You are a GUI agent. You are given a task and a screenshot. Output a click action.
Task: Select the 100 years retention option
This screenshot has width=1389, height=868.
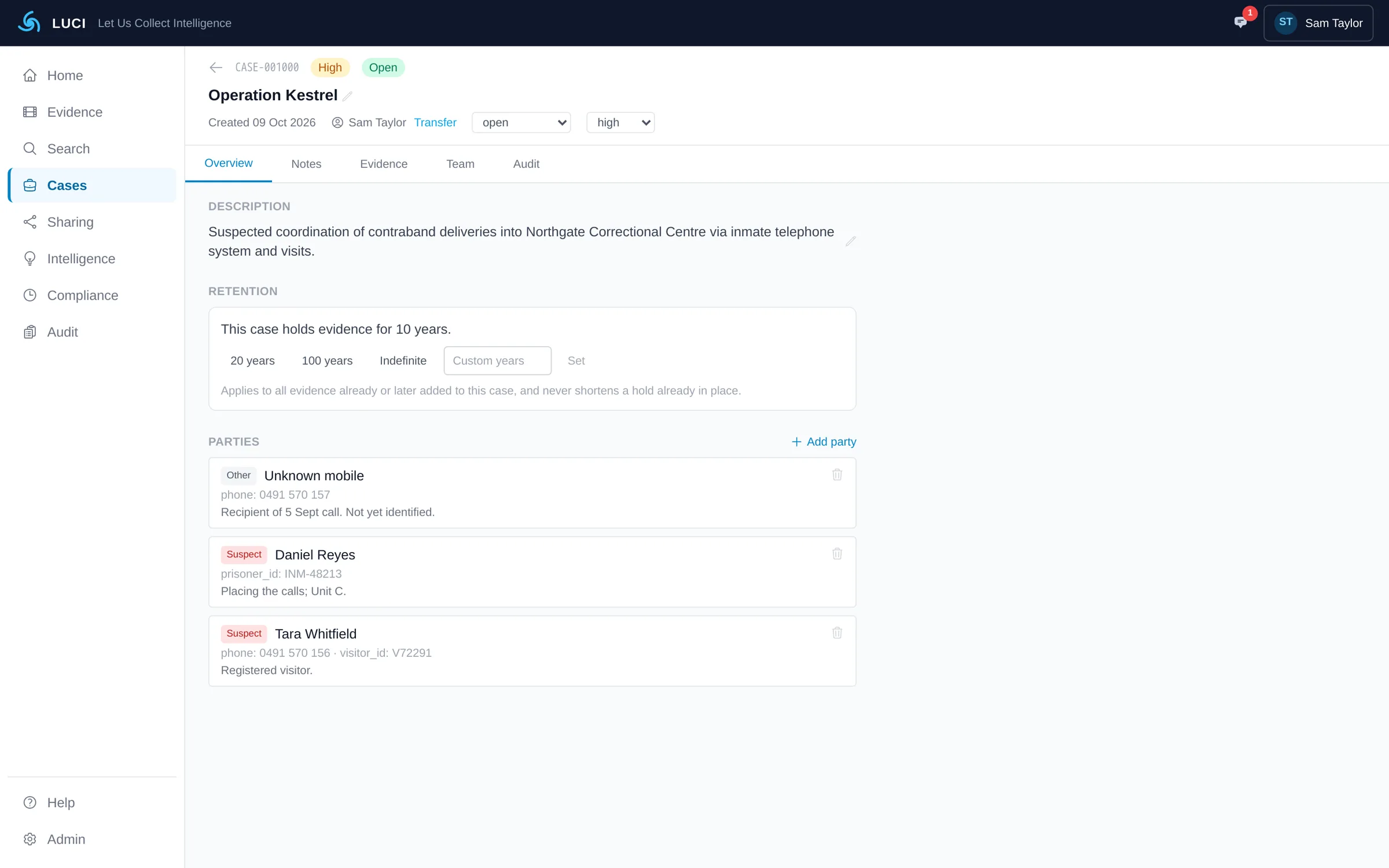coord(327,361)
